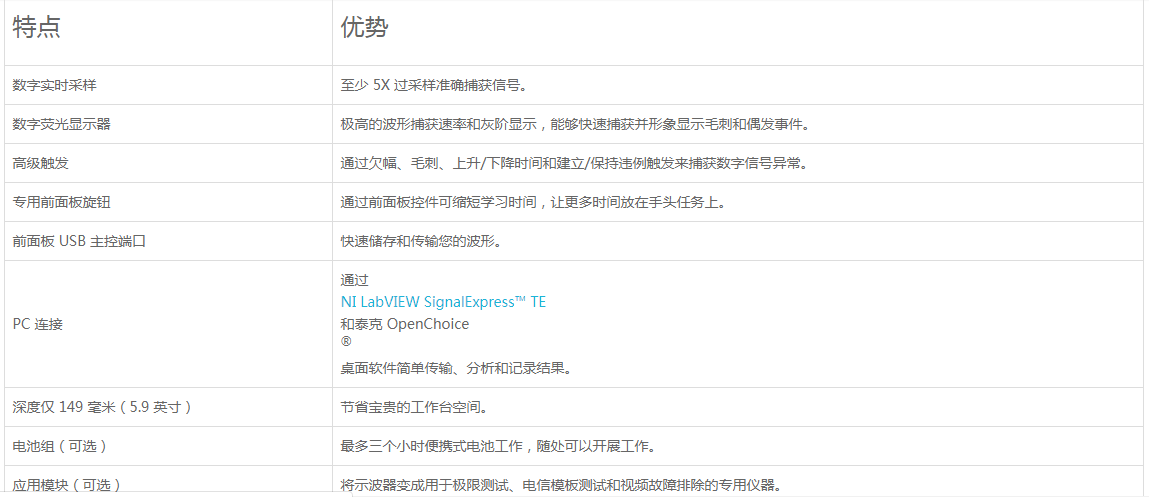Click the 电池组（可选） feature cell
Image resolution: width=1149 pixels, height=497 pixels.
pos(169,446)
